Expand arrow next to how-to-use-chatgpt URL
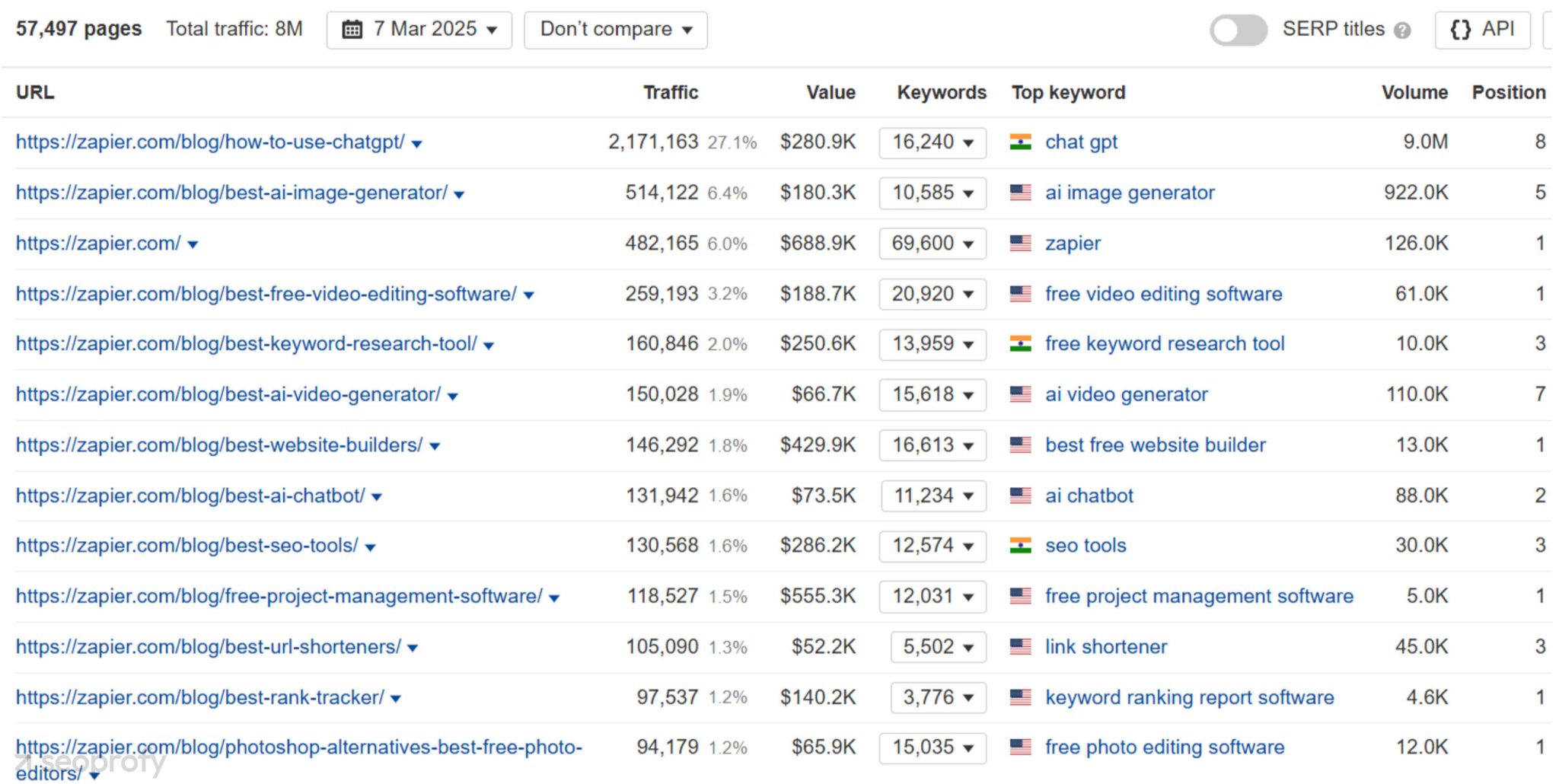The width and height of the screenshot is (1559, 784). coord(416,144)
